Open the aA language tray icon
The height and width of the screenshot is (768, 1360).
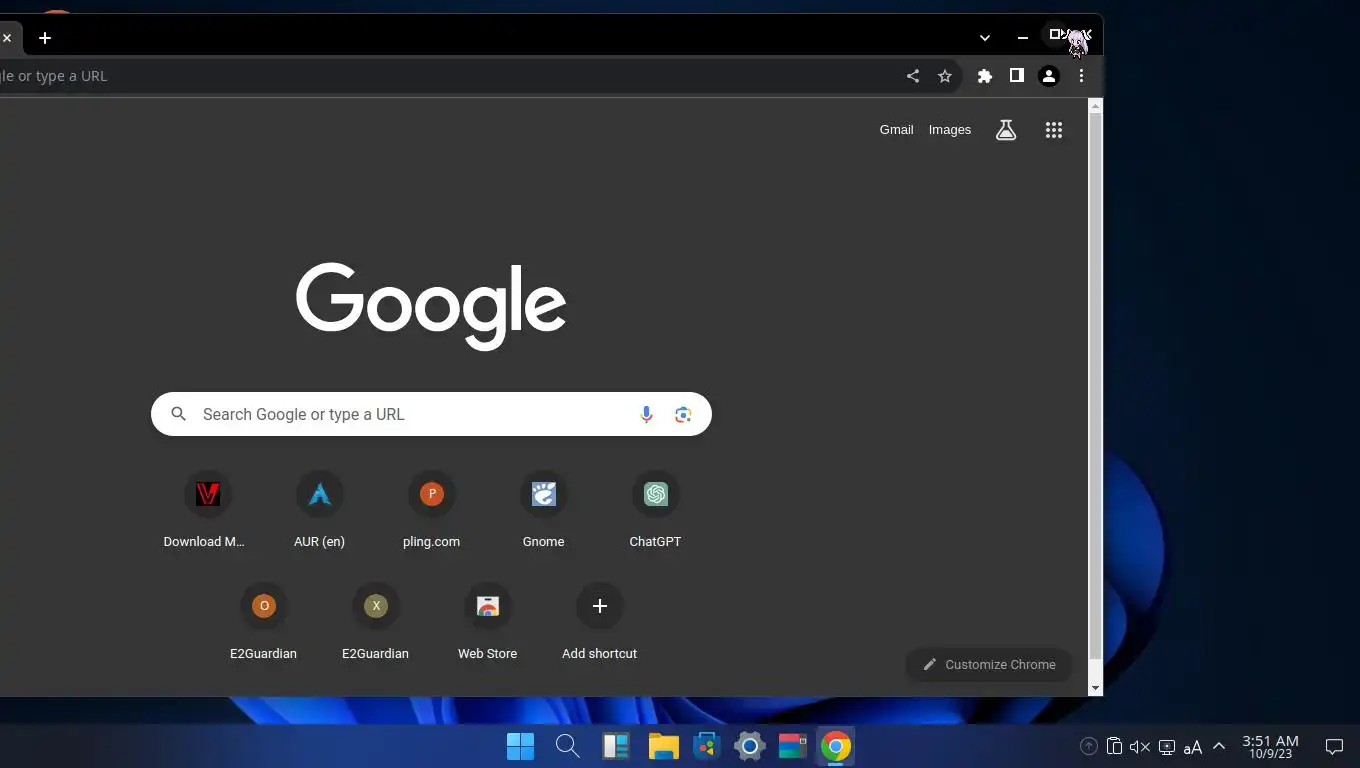(1192, 747)
